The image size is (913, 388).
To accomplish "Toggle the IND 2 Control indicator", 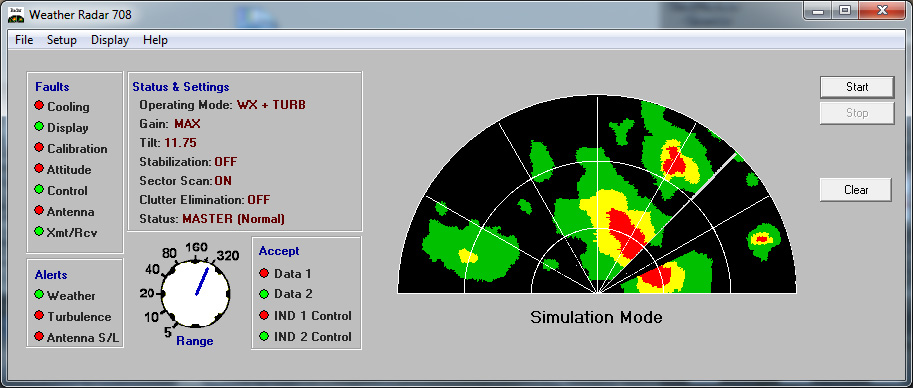I will click(264, 336).
